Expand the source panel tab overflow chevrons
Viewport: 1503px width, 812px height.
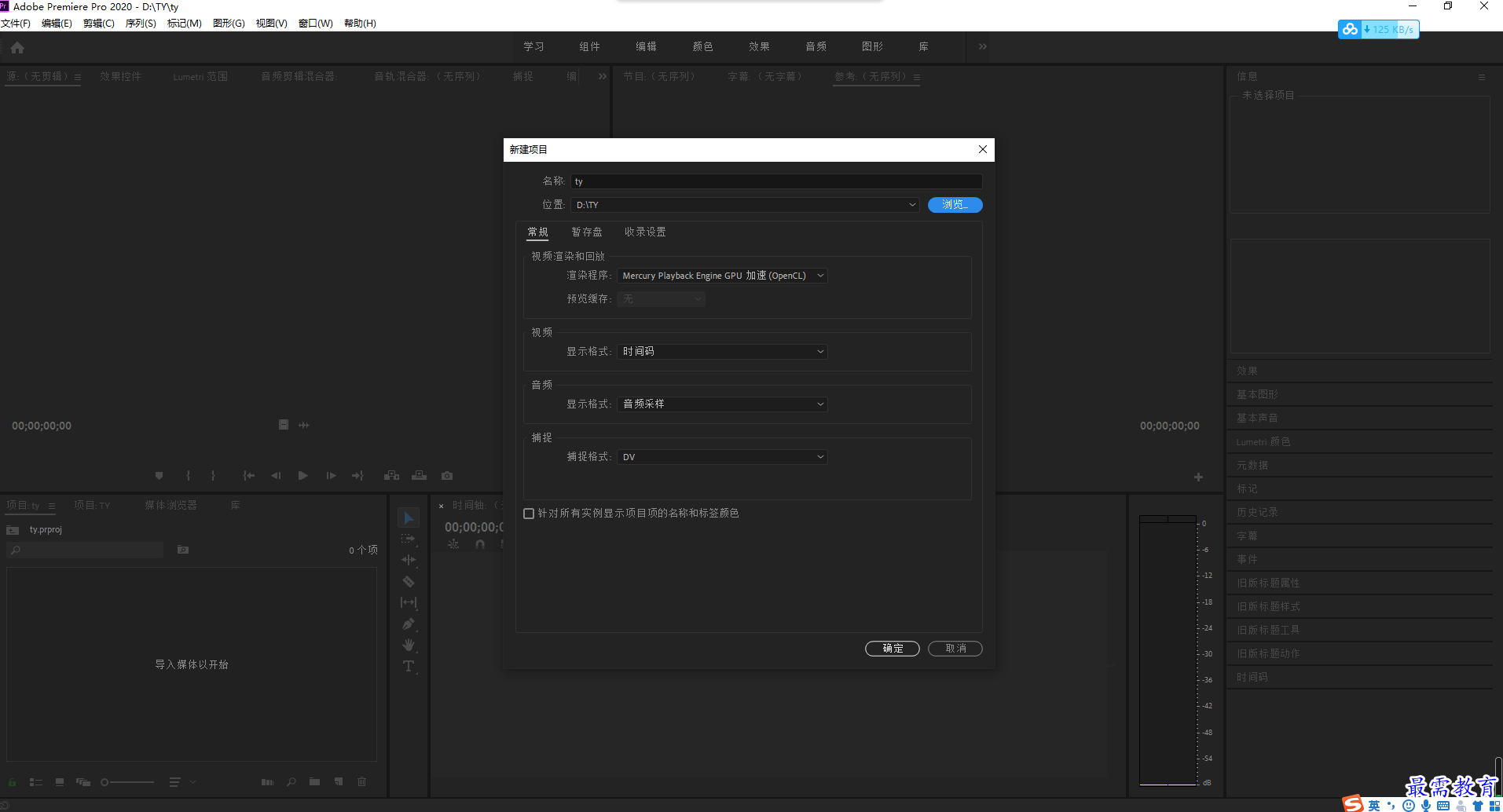(603, 76)
